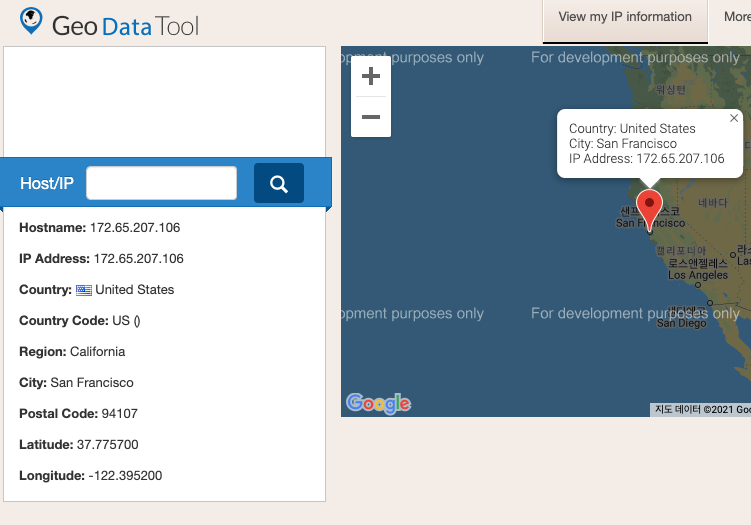Image resolution: width=751 pixels, height=525 pixels.
Task: Click the Region value California
Action: [x=98, y=352]
